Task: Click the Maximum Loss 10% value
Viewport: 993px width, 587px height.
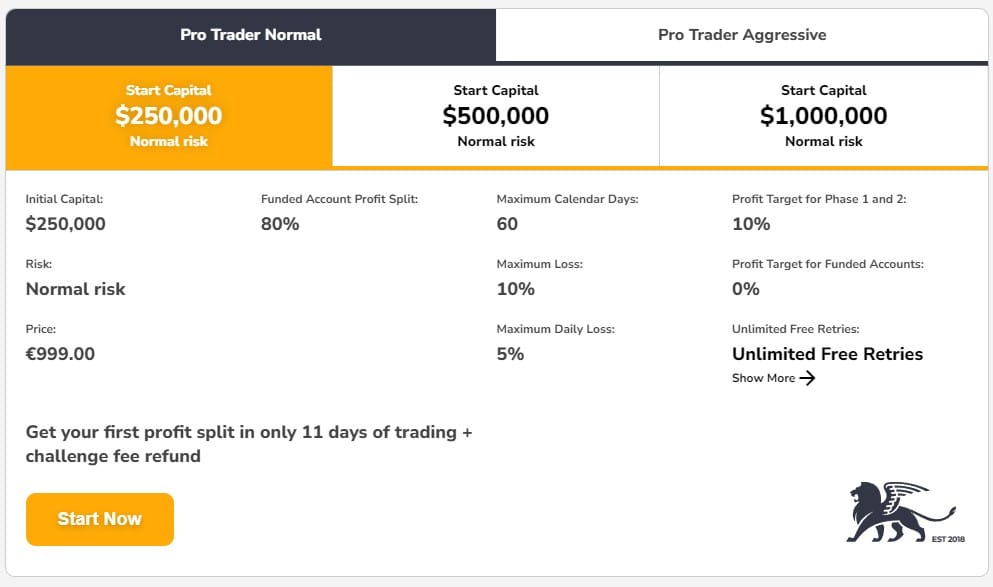Action: tap(515, 289)
